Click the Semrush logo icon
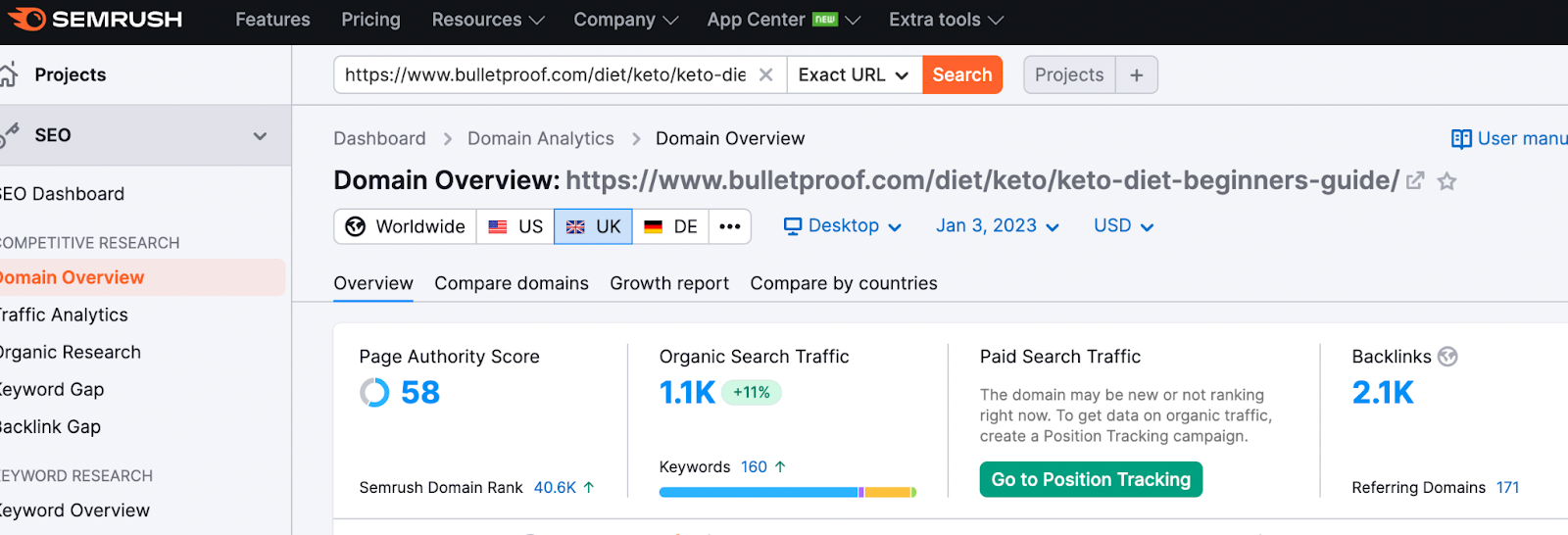 26,20
